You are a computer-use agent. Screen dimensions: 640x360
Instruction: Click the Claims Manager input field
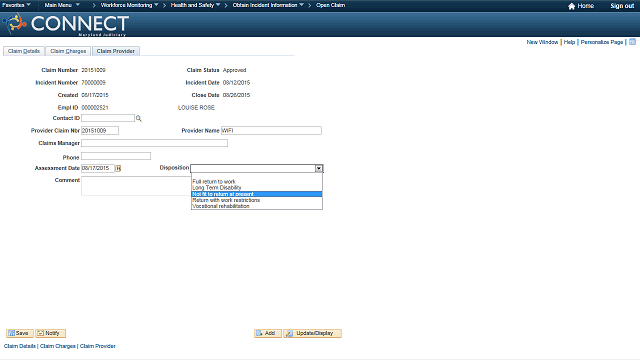click(x=154, y=143)
